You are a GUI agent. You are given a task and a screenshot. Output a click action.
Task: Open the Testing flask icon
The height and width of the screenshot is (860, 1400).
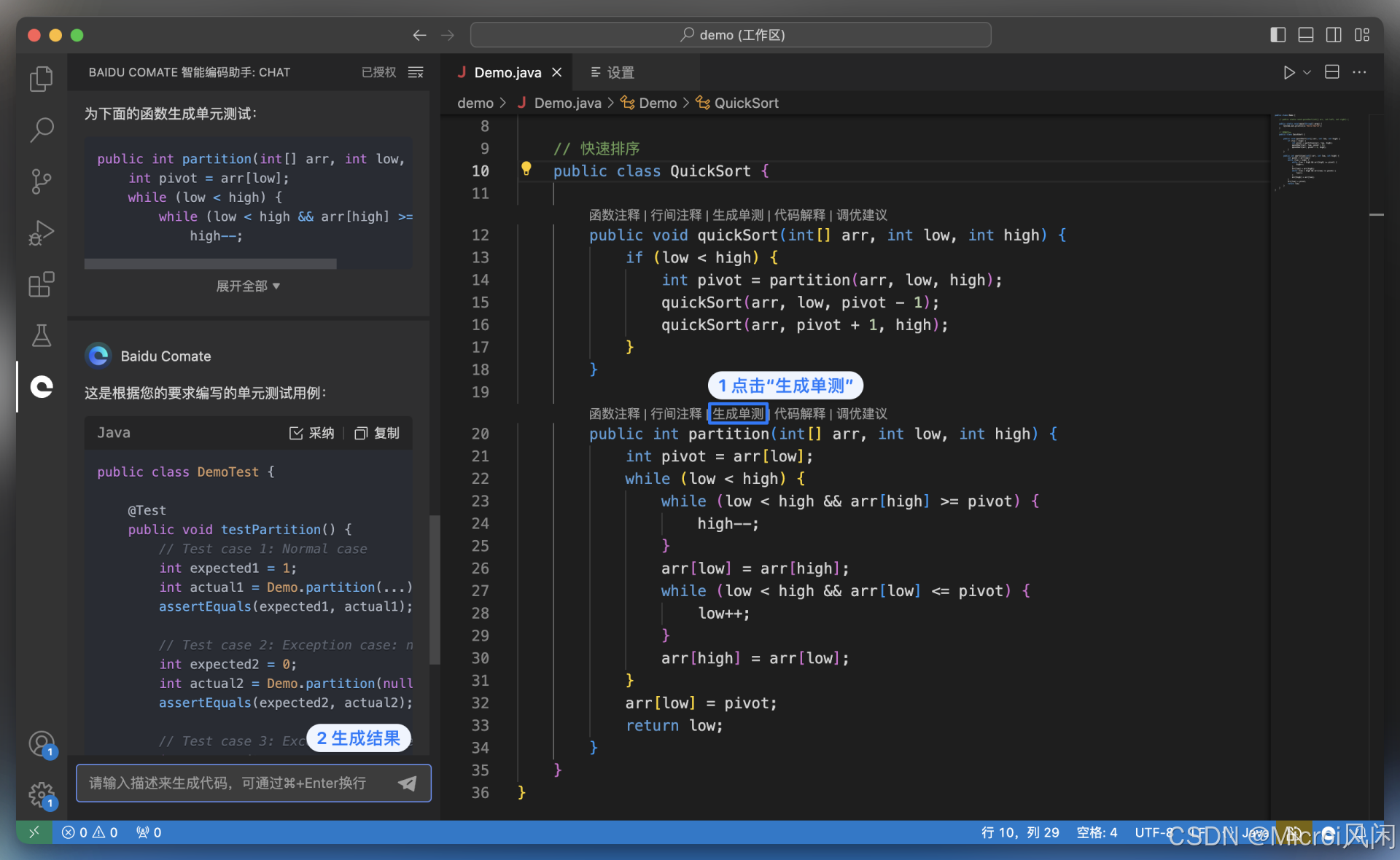[41, 335]
